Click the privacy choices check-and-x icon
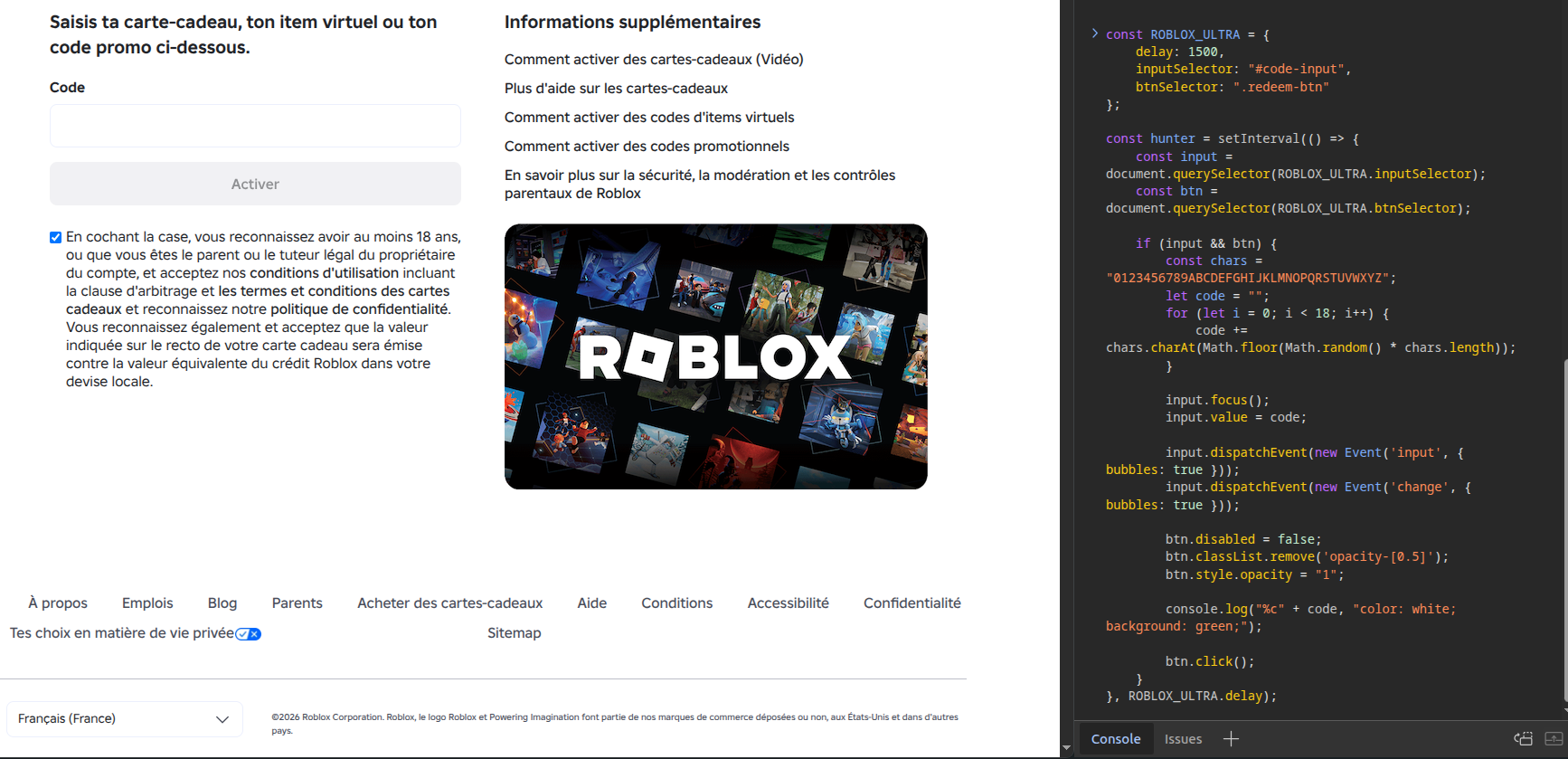The height and width of the screenshot is (759, 1568). [248, 634]
